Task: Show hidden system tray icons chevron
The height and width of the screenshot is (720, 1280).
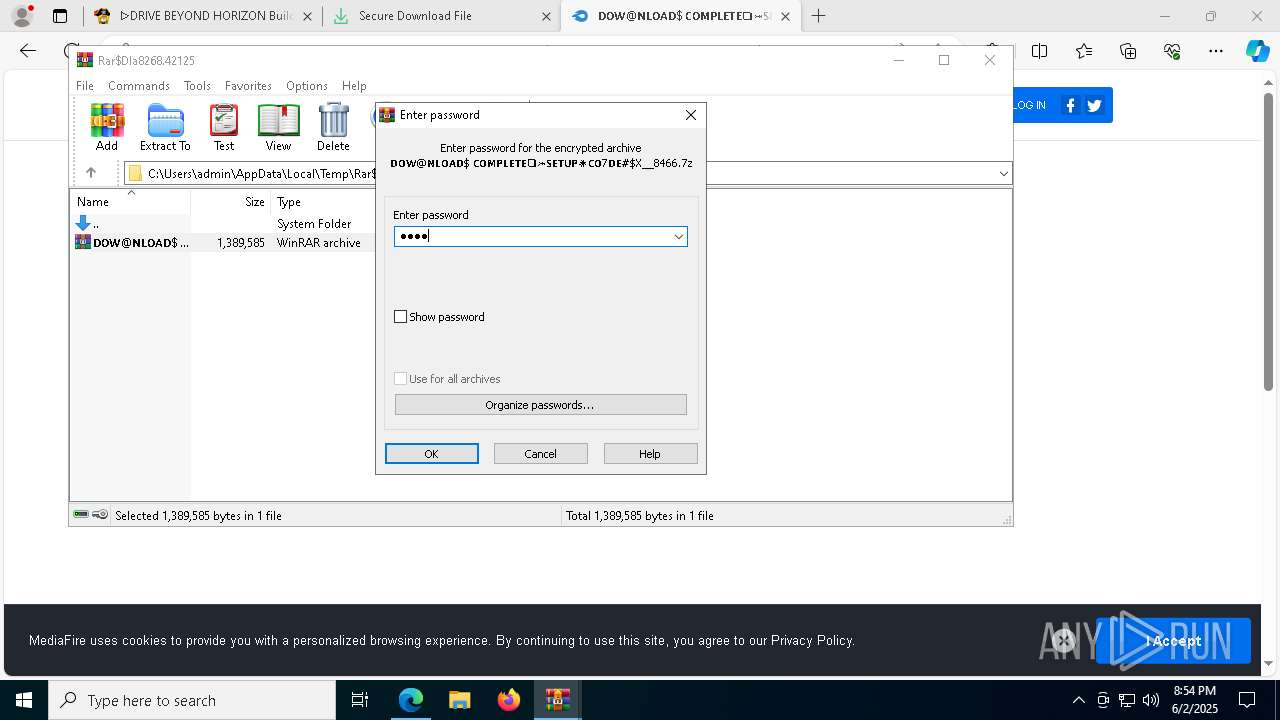Action: pos(1078,700)
